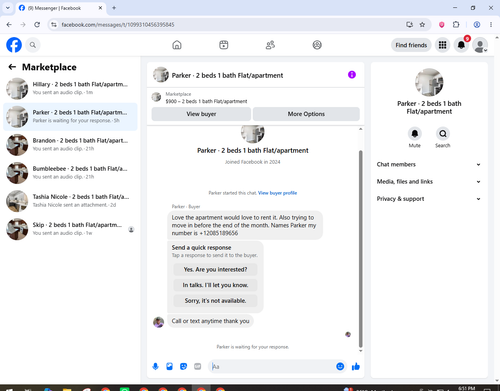The height and width of the screenshot is (391, 500).
Task: Send a thumbs-up like
Action: (x=356, y=367)
